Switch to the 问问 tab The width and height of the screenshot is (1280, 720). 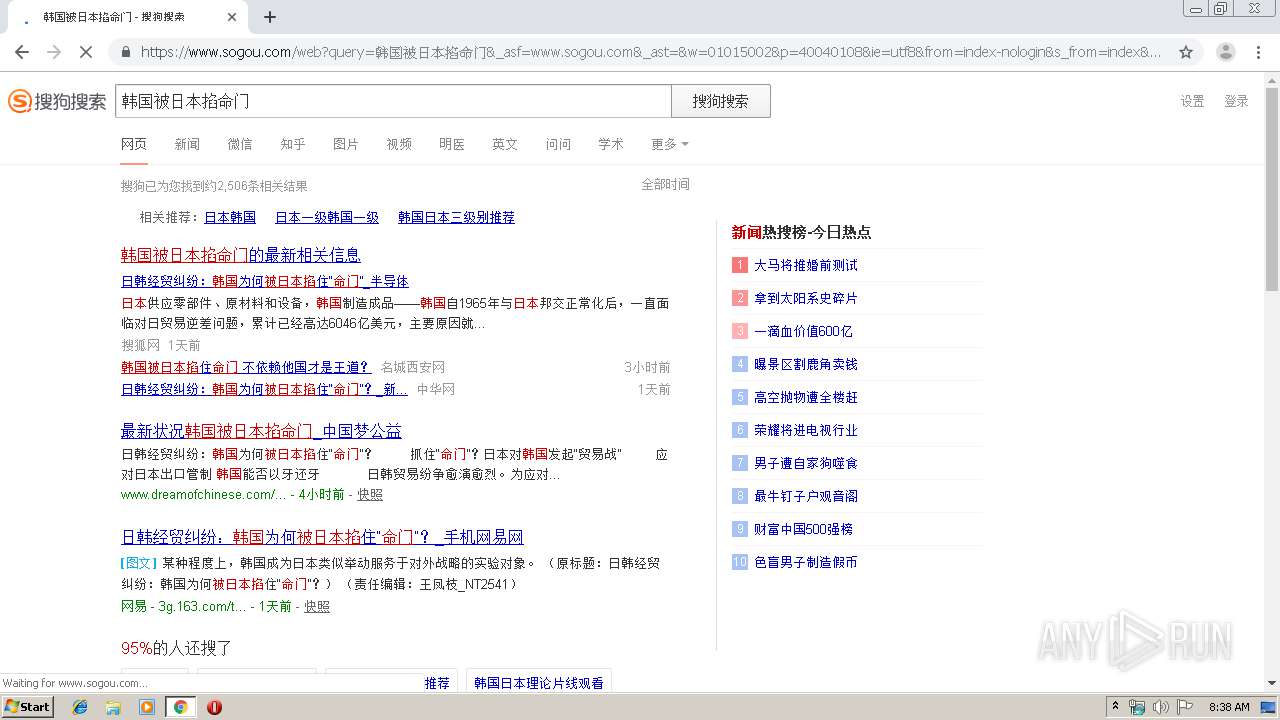pyautogui.click(x=558, y=144)
